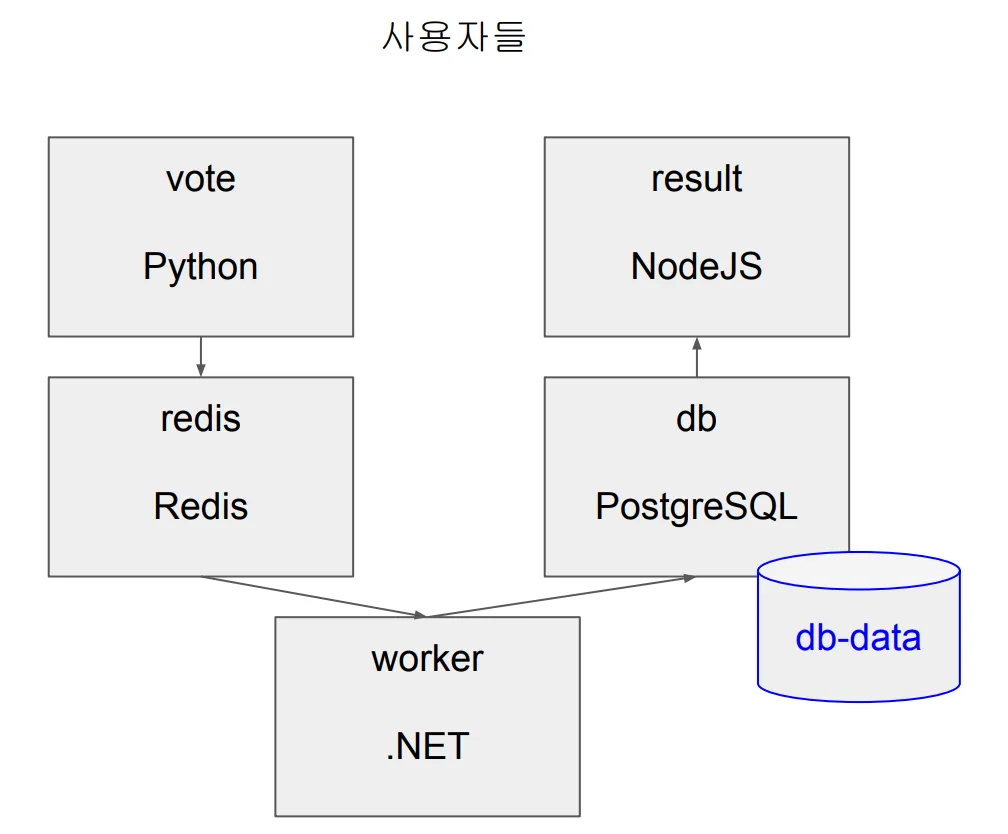Click the capitalized Redis technology text
This screenshot has width=1008, height=834.
[x=201, y=506]
